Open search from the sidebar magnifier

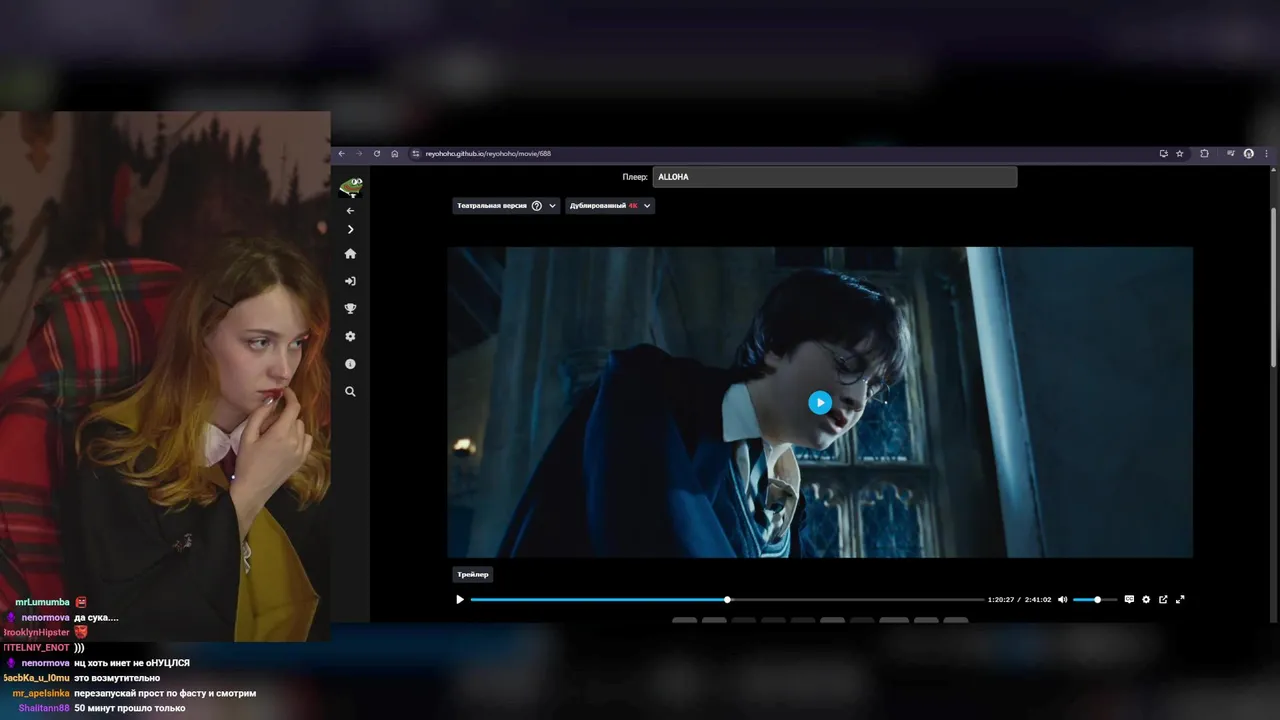click(x=350, y=392)
